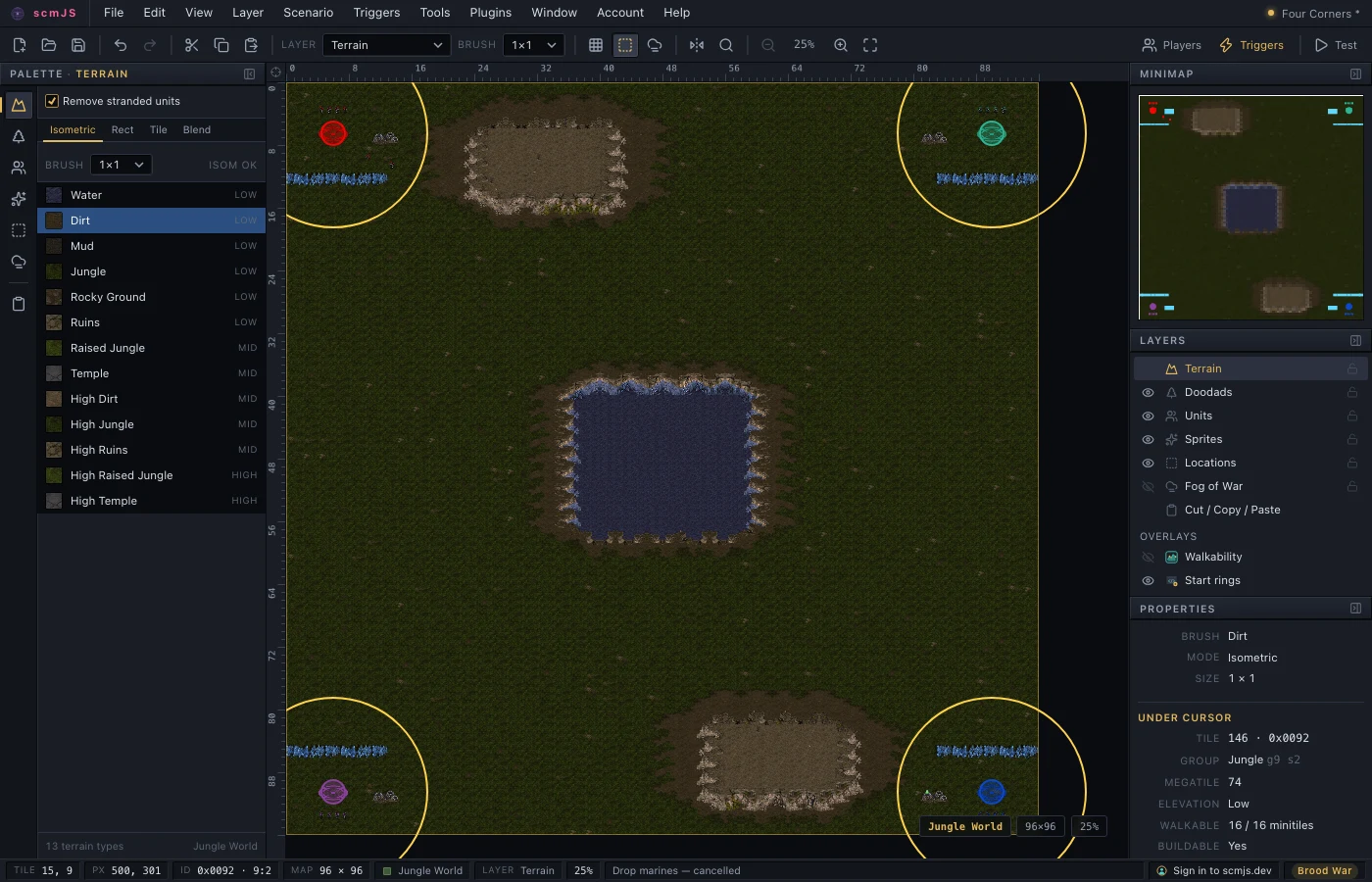Screen dimensions: 1372x882
Task: Click the find magnifier icon
Action: coord(726,45)
